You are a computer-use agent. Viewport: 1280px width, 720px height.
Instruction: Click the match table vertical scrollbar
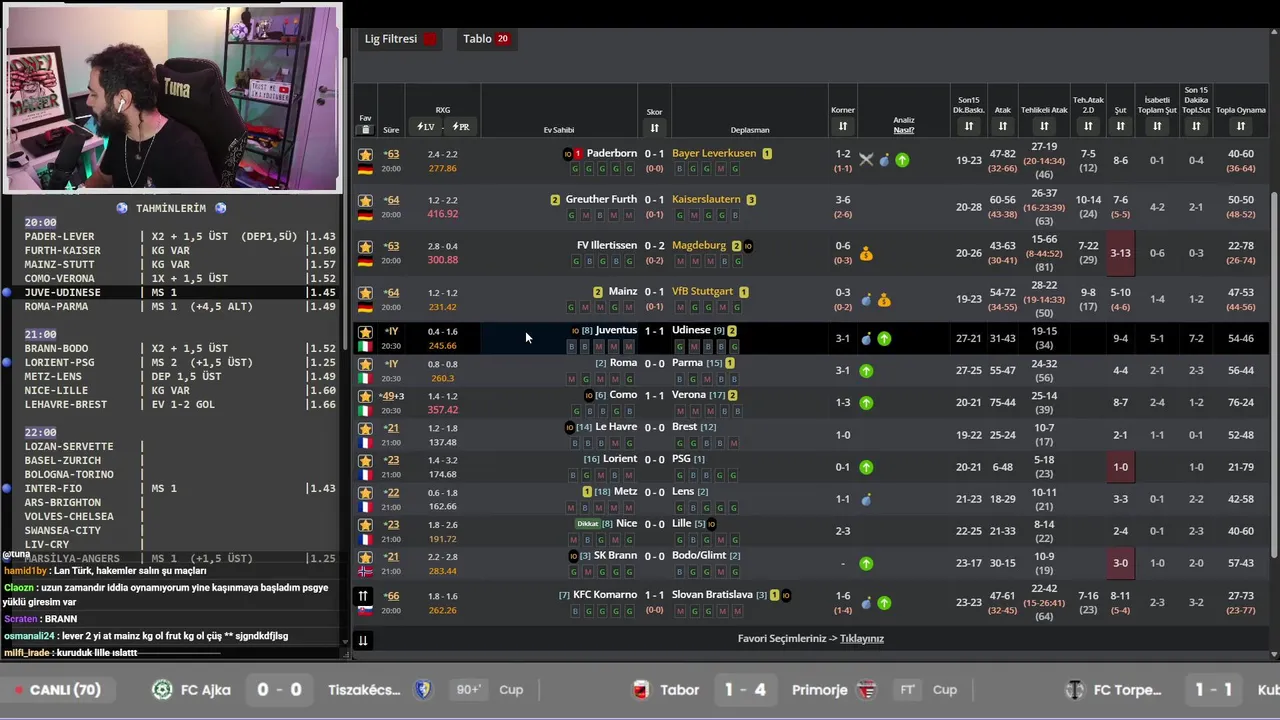pyautogui.click(x=1274, y=375)
